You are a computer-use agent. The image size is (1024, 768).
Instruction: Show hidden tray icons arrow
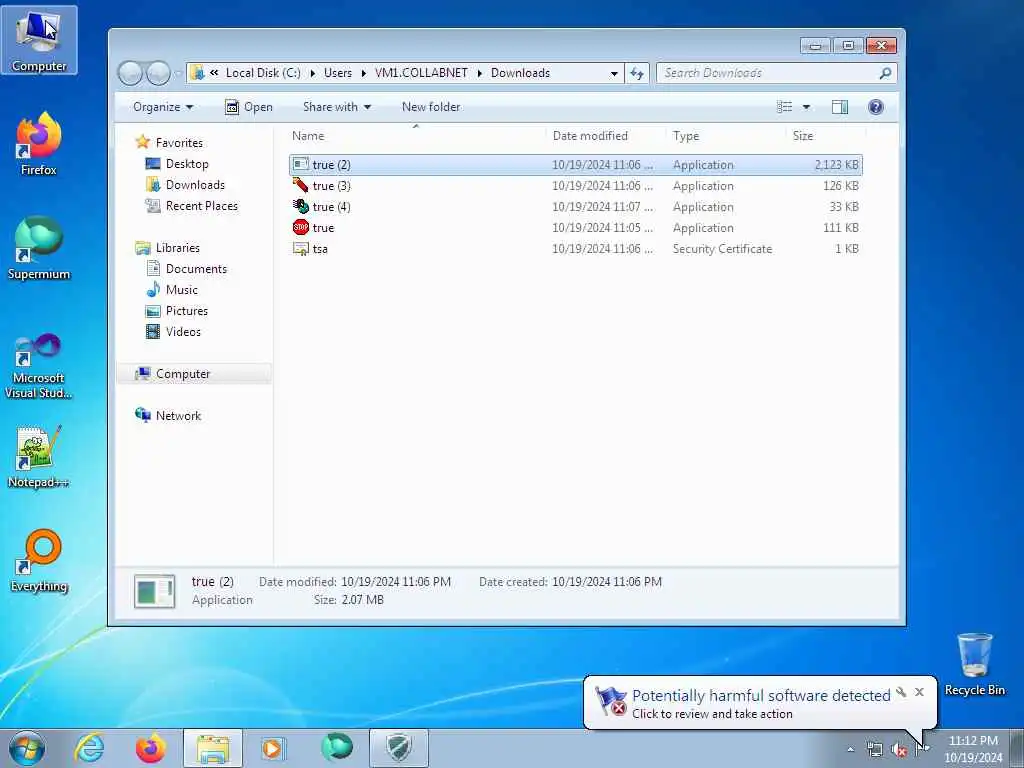850,750
